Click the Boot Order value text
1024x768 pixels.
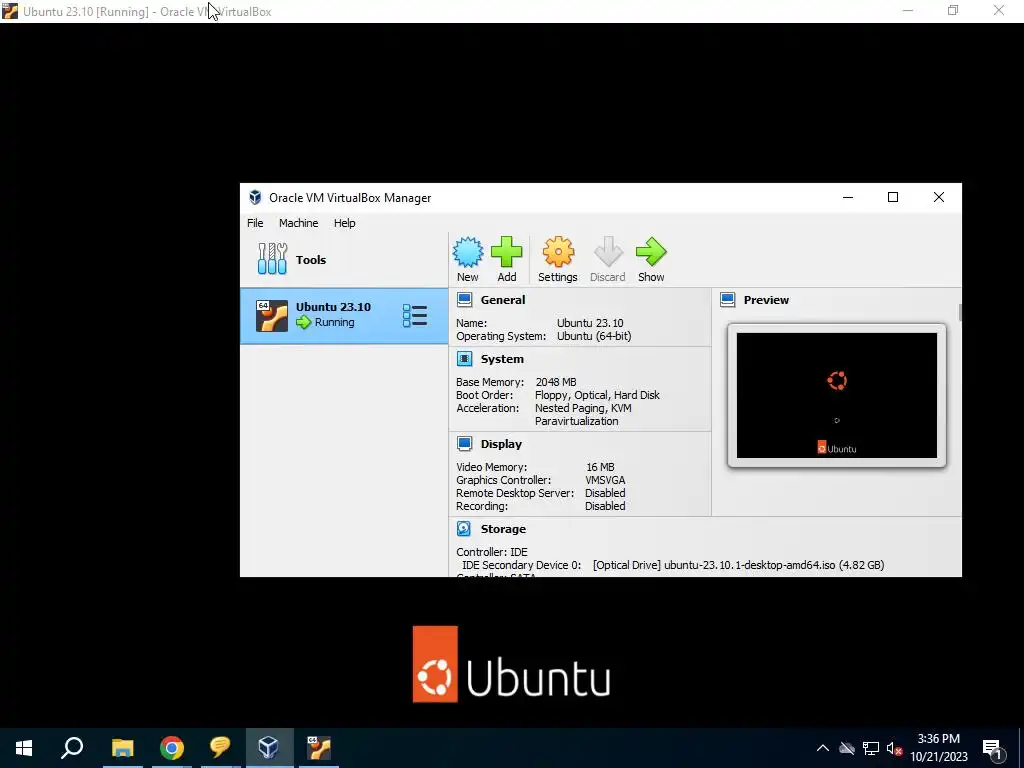pyautogui.click(x=597, y=395)
